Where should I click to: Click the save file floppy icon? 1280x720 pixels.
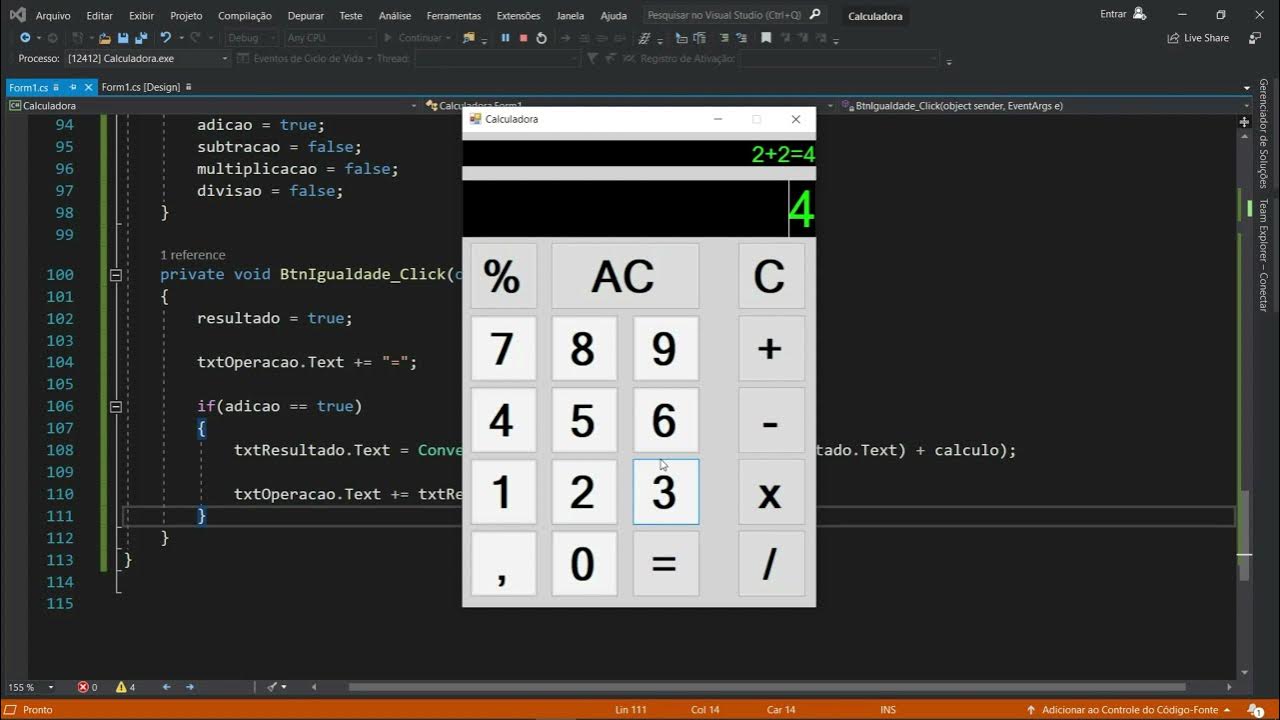pos(123,38)
